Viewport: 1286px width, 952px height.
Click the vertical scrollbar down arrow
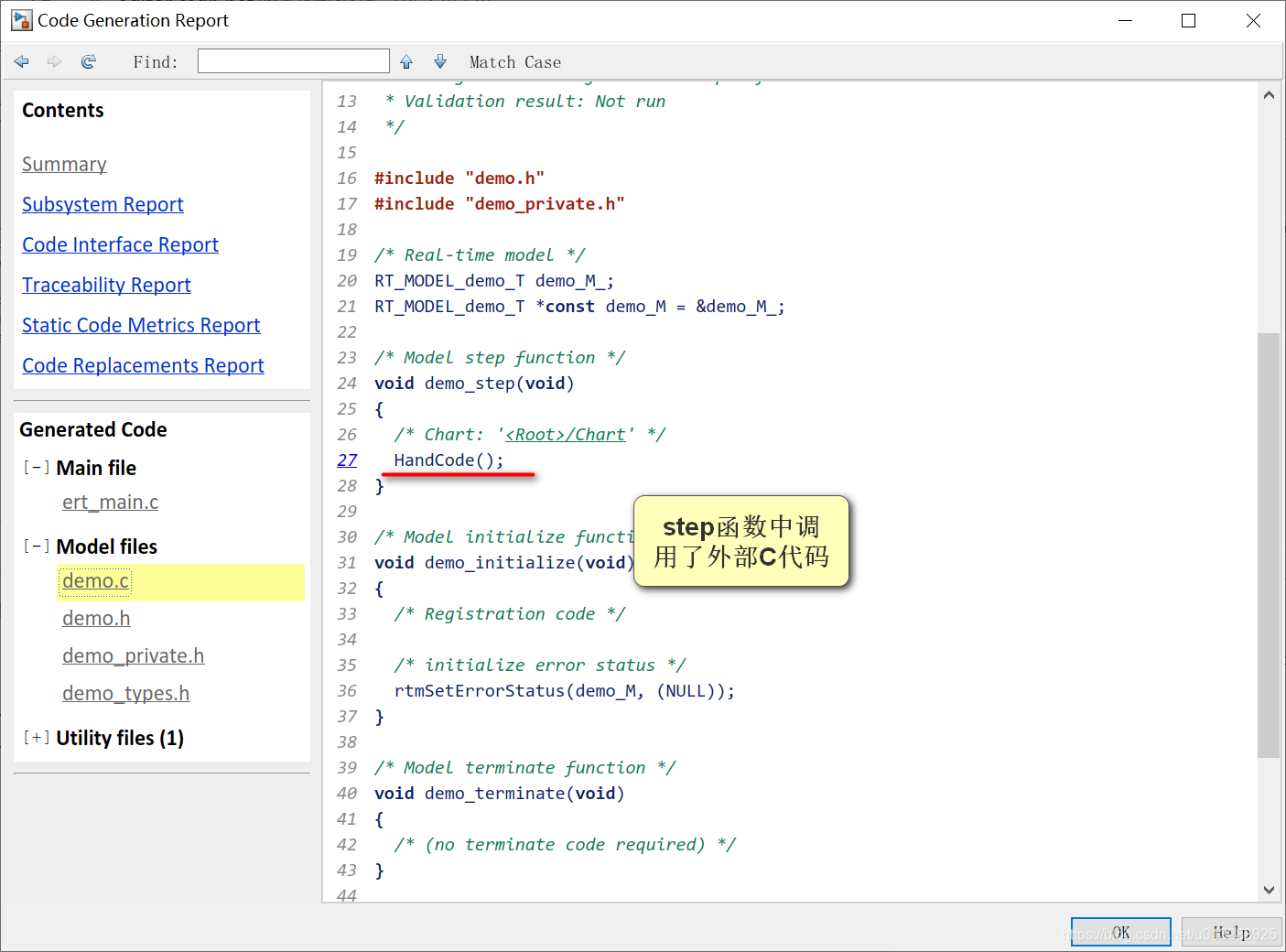1269,890
